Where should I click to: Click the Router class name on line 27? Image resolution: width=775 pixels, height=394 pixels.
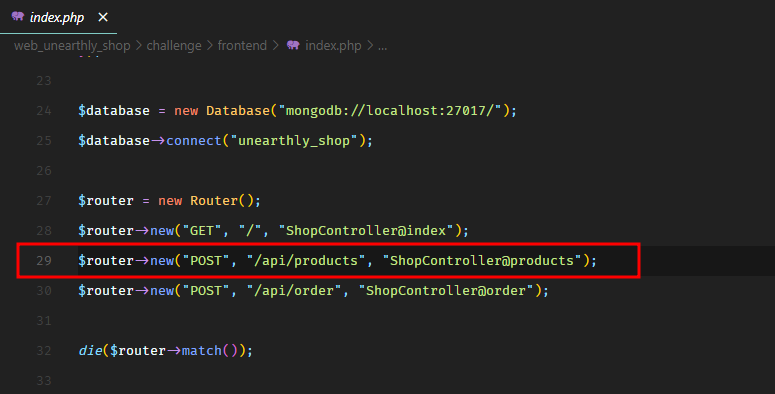tap(214, 201)
